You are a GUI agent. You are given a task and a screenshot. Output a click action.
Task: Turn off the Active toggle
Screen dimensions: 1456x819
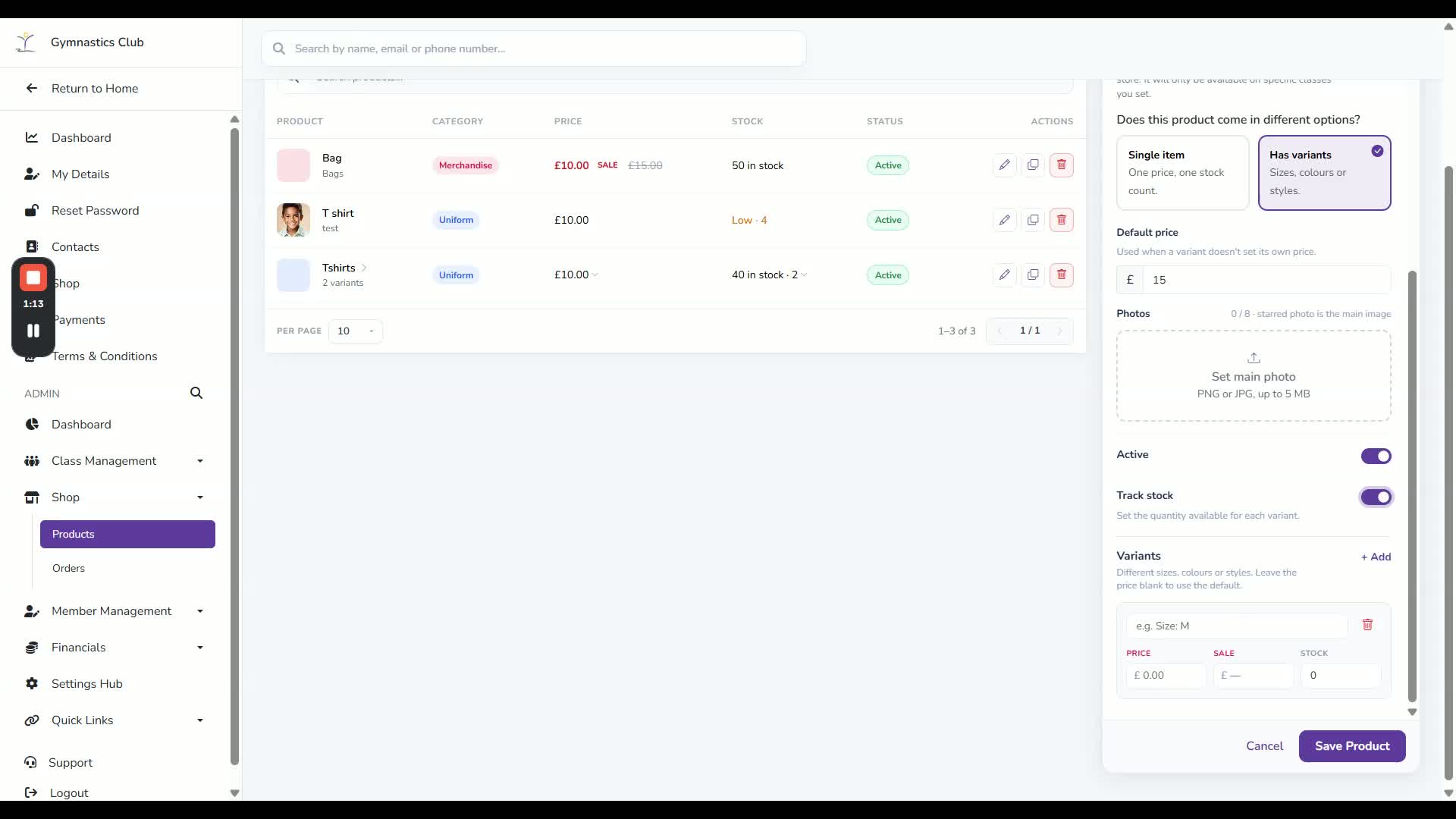pyautogui.click(x=1376, y=456)
